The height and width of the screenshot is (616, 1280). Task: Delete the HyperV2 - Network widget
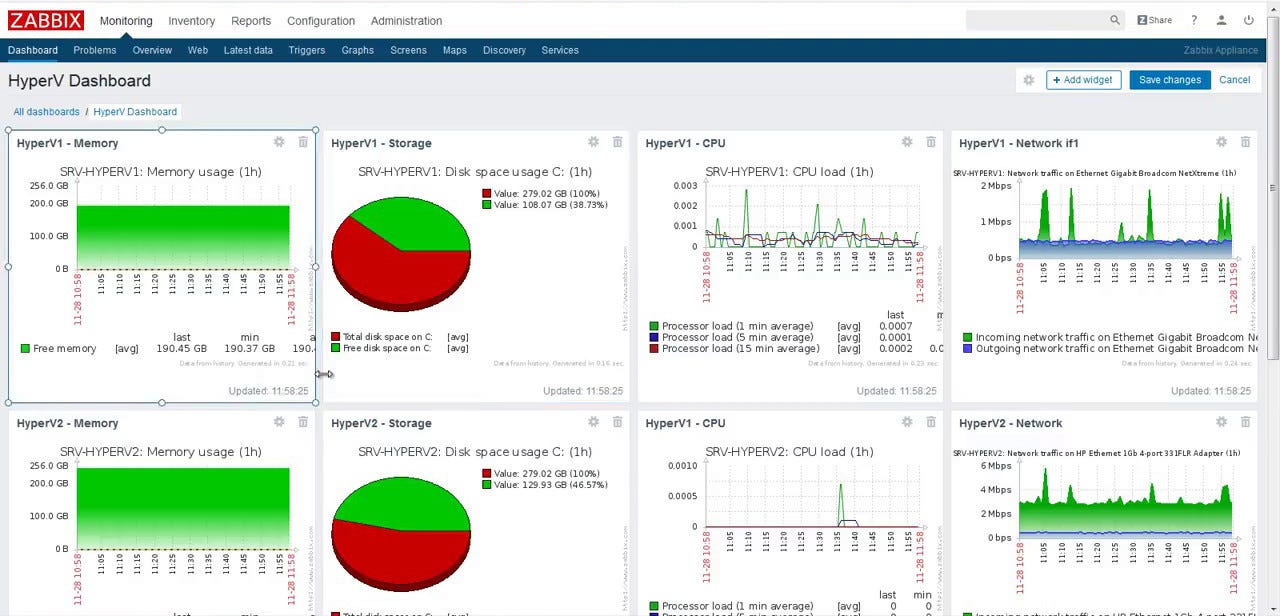coord(1245,422)
